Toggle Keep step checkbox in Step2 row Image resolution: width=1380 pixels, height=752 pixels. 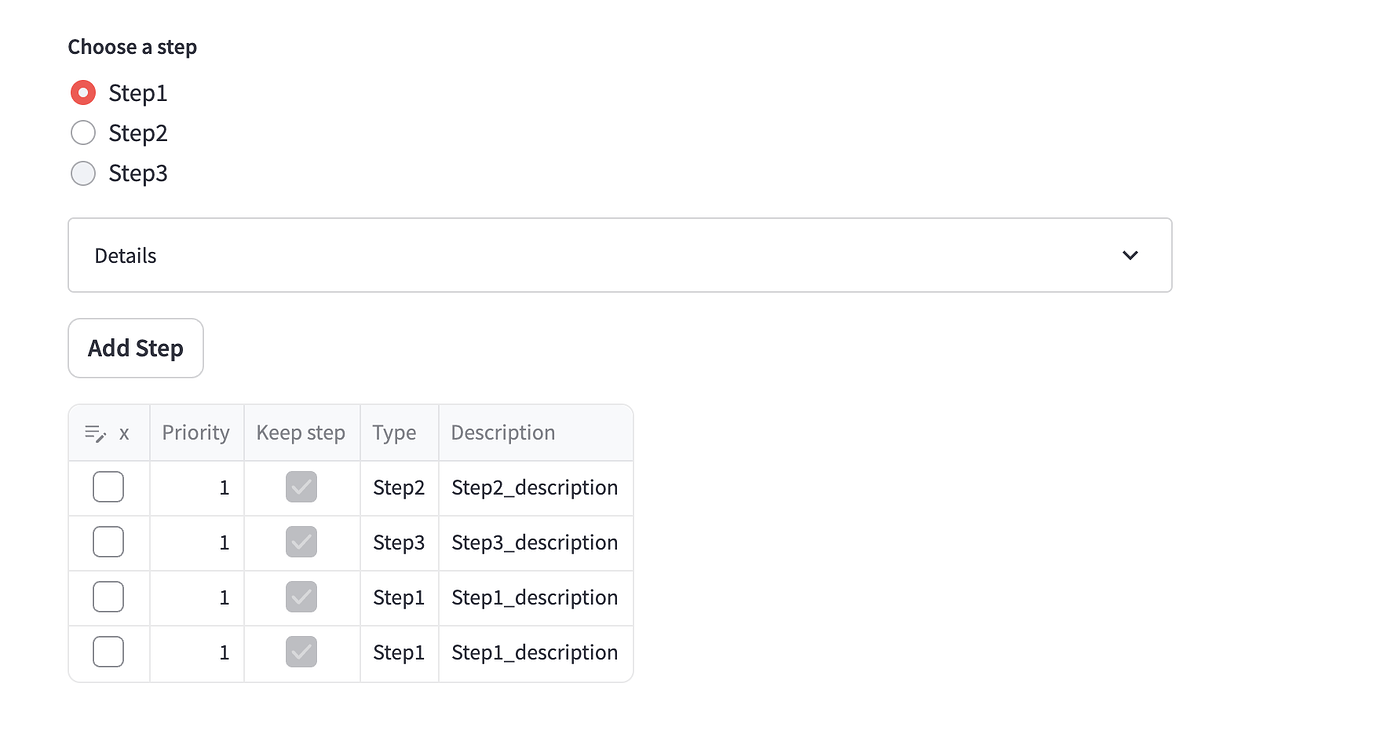(x=301, y=488)
